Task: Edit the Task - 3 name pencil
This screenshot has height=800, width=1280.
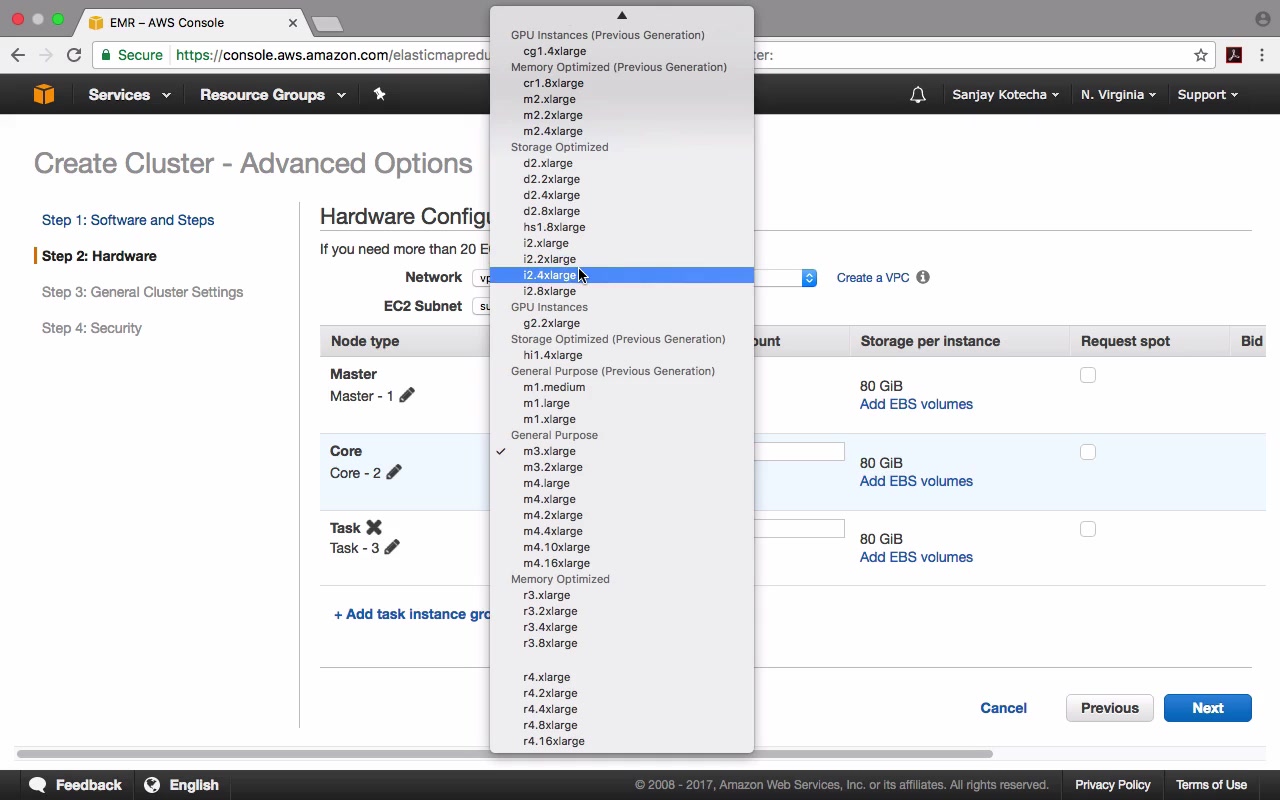Action: click(392, 547)
